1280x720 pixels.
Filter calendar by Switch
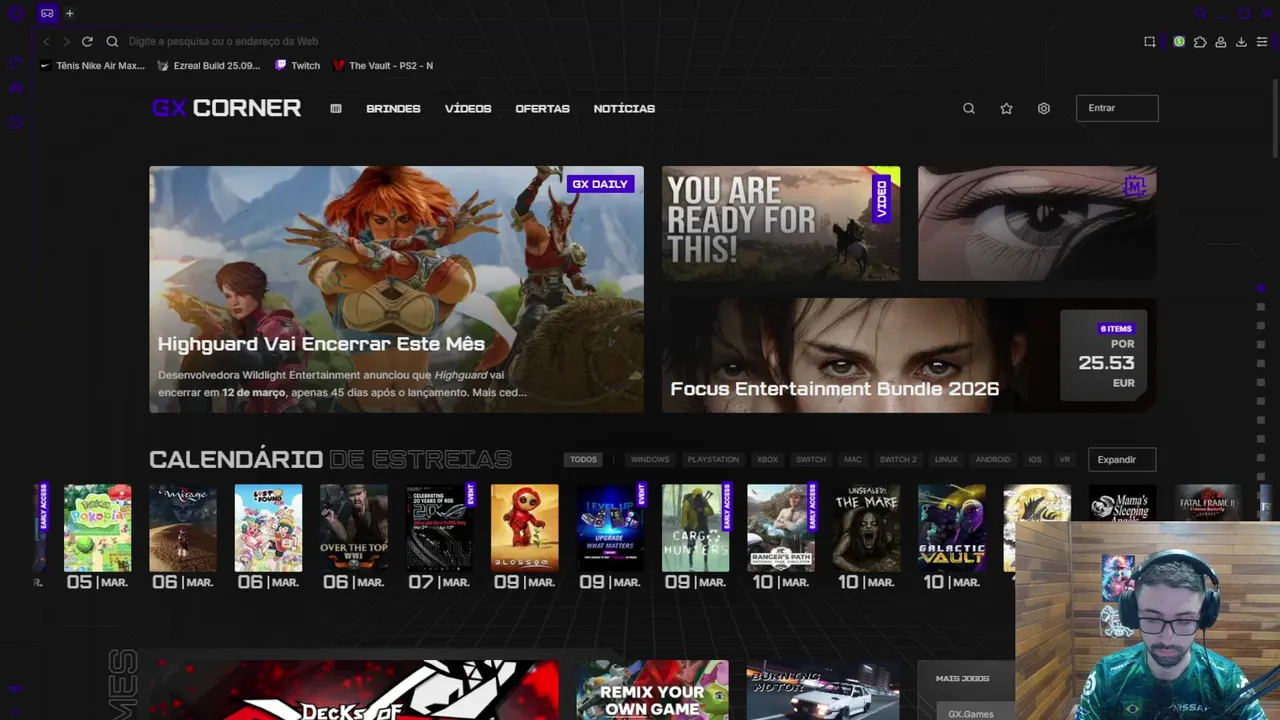[x=811, y=459]
